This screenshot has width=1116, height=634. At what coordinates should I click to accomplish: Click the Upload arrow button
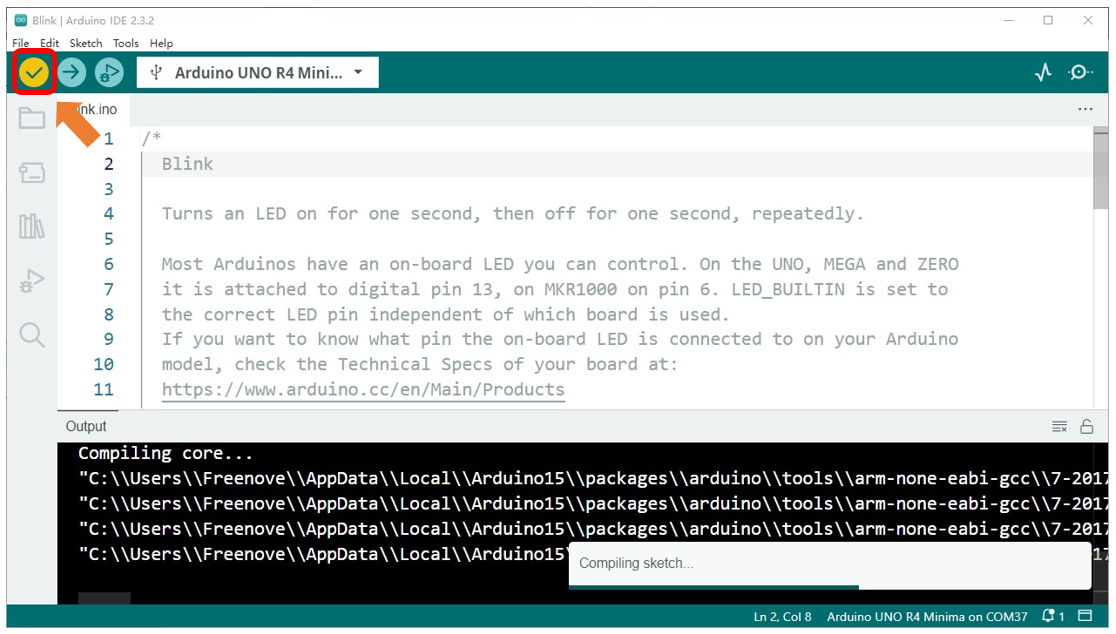(71, 73)
